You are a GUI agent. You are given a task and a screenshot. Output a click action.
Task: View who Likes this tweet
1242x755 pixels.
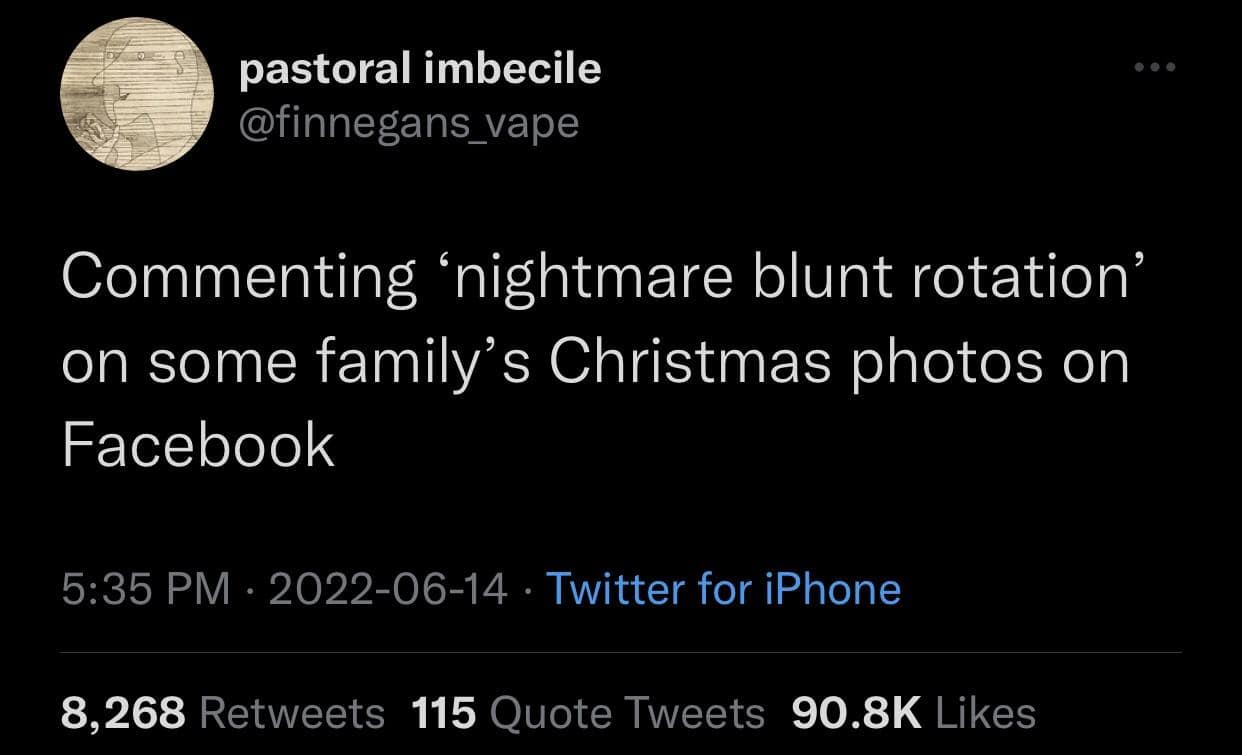pos(985,713)
